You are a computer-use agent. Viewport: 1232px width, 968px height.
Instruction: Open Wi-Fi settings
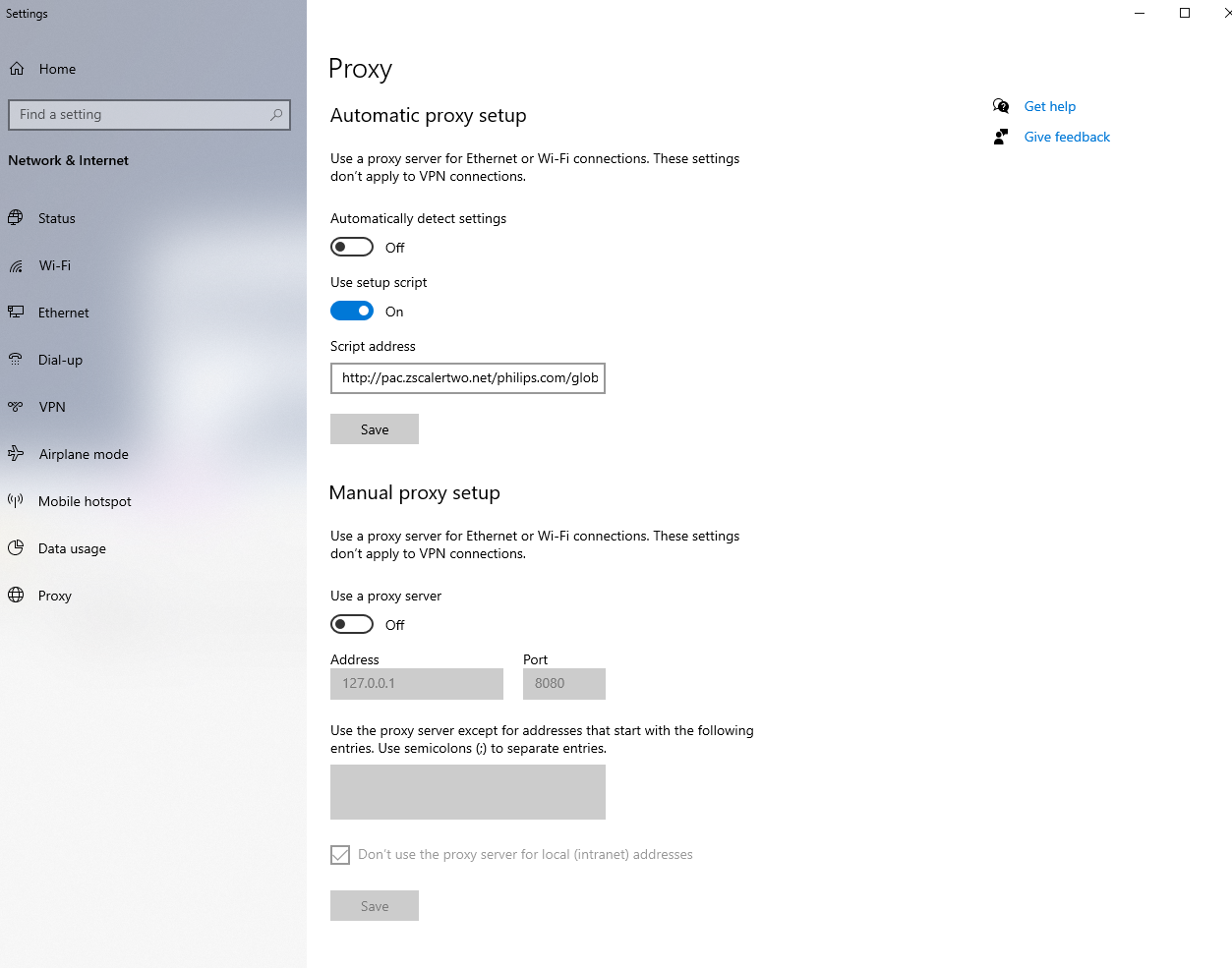54,265
